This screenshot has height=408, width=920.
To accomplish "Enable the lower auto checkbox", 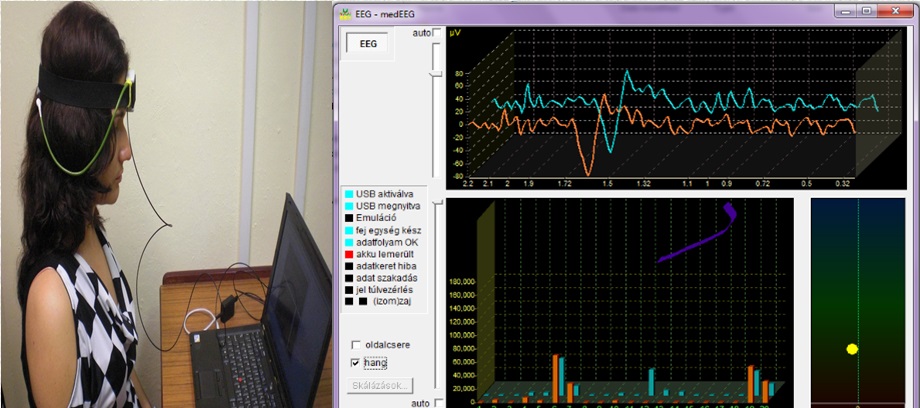I will [437, 403].
